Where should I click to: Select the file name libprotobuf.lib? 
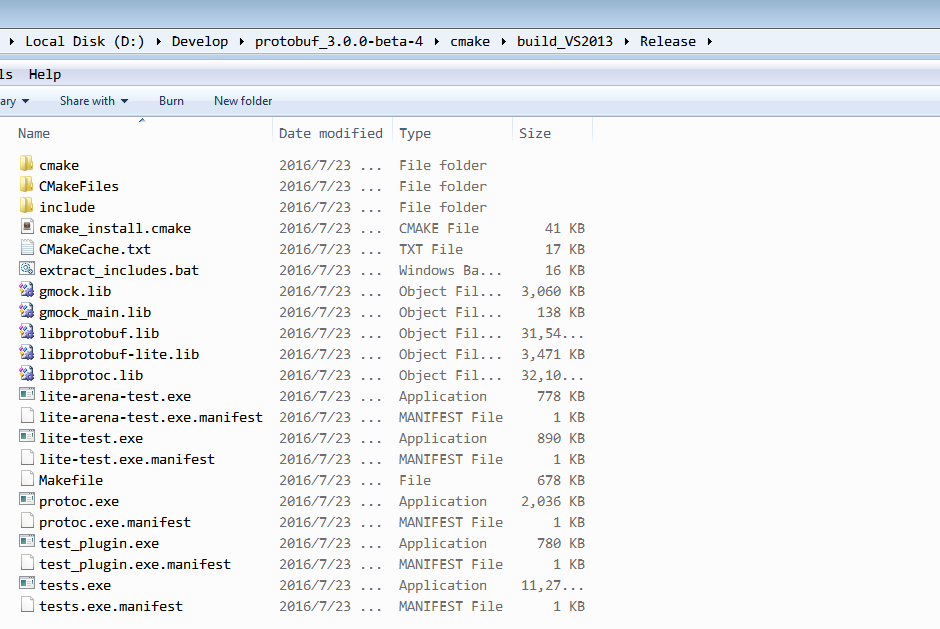[99, 333]
